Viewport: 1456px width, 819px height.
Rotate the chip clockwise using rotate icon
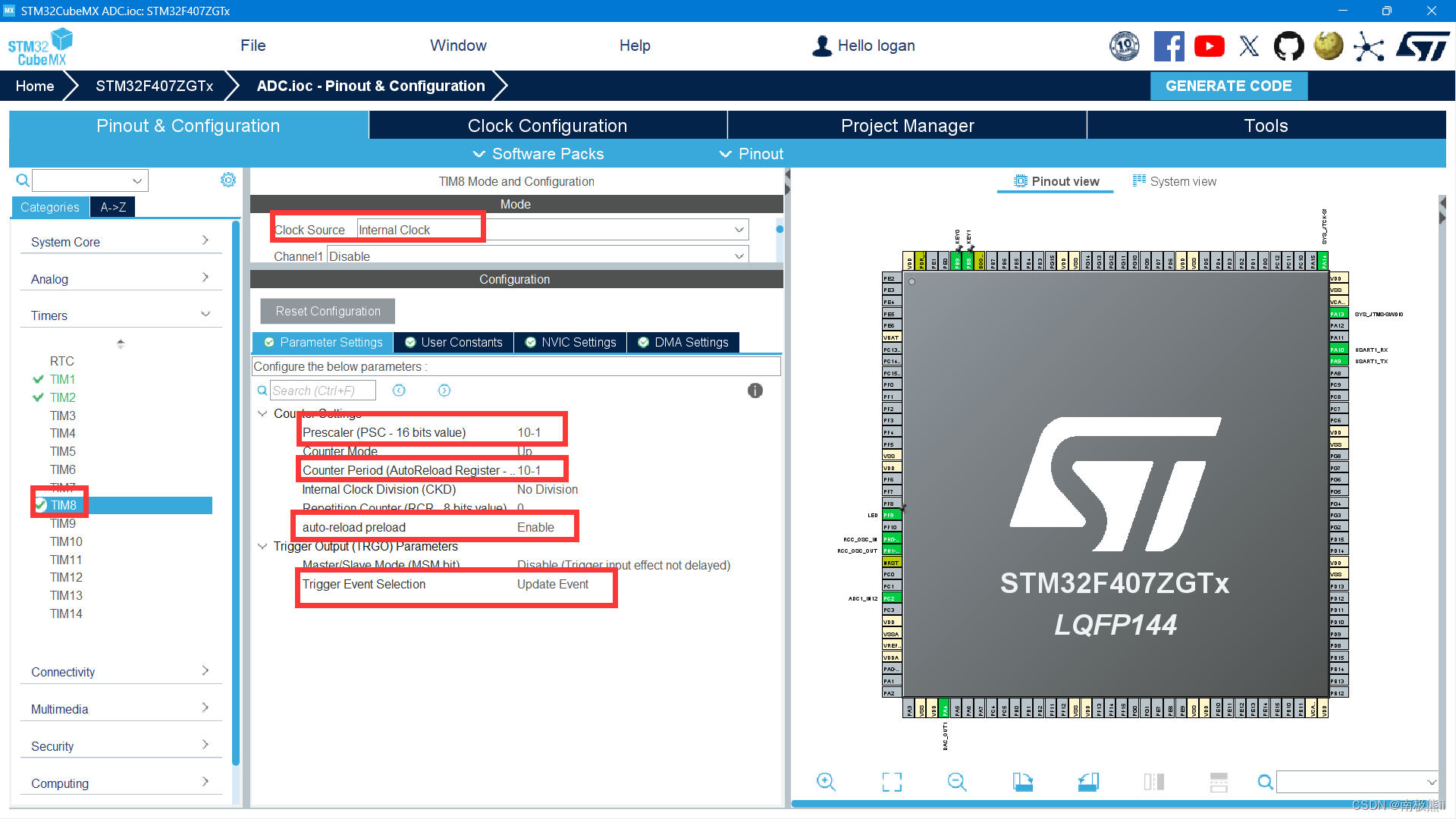tap(1022, 781)
